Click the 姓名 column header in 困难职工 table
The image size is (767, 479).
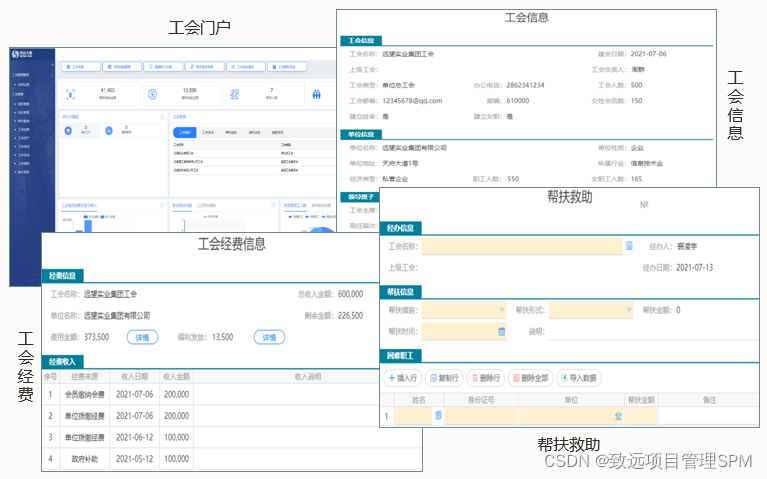(x=419, y=400)
